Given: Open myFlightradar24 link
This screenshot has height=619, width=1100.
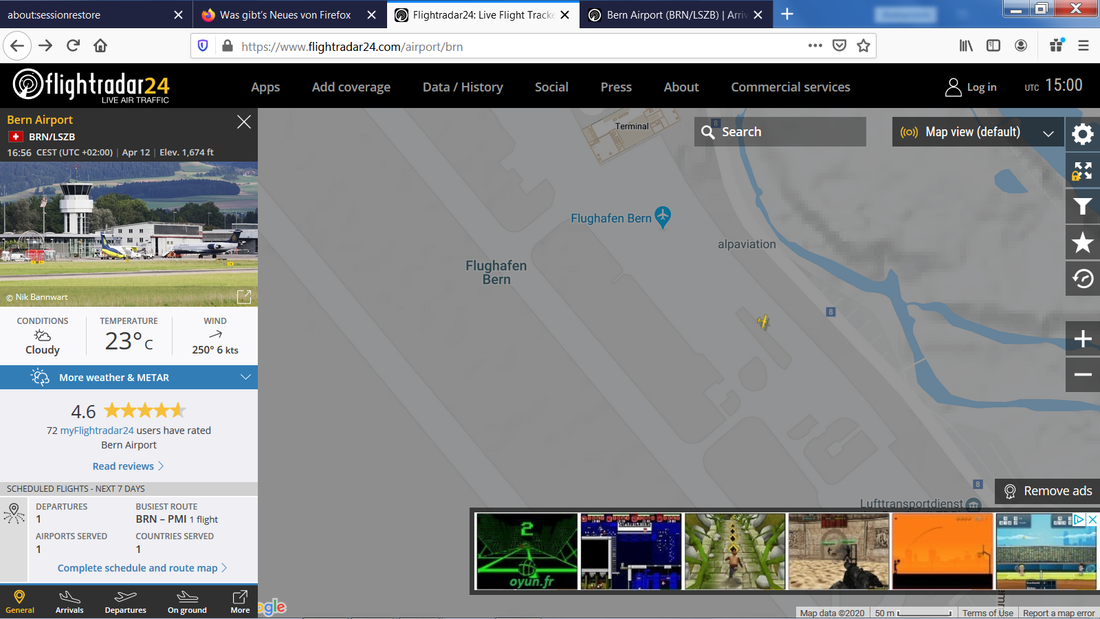Looking at the screenshot, I should coord(97,430).
